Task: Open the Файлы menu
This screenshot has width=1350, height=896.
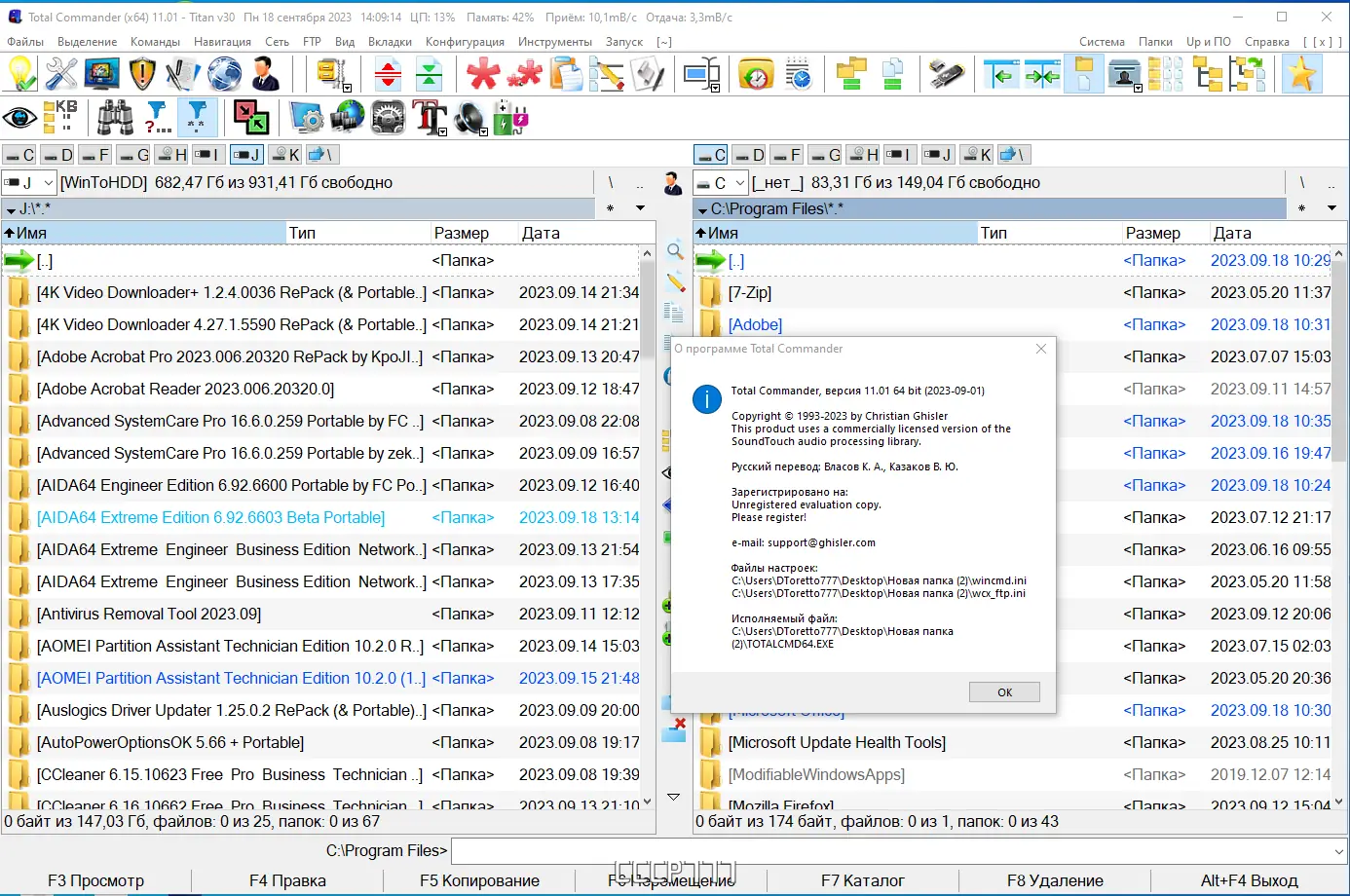Action: click(25, 42)
